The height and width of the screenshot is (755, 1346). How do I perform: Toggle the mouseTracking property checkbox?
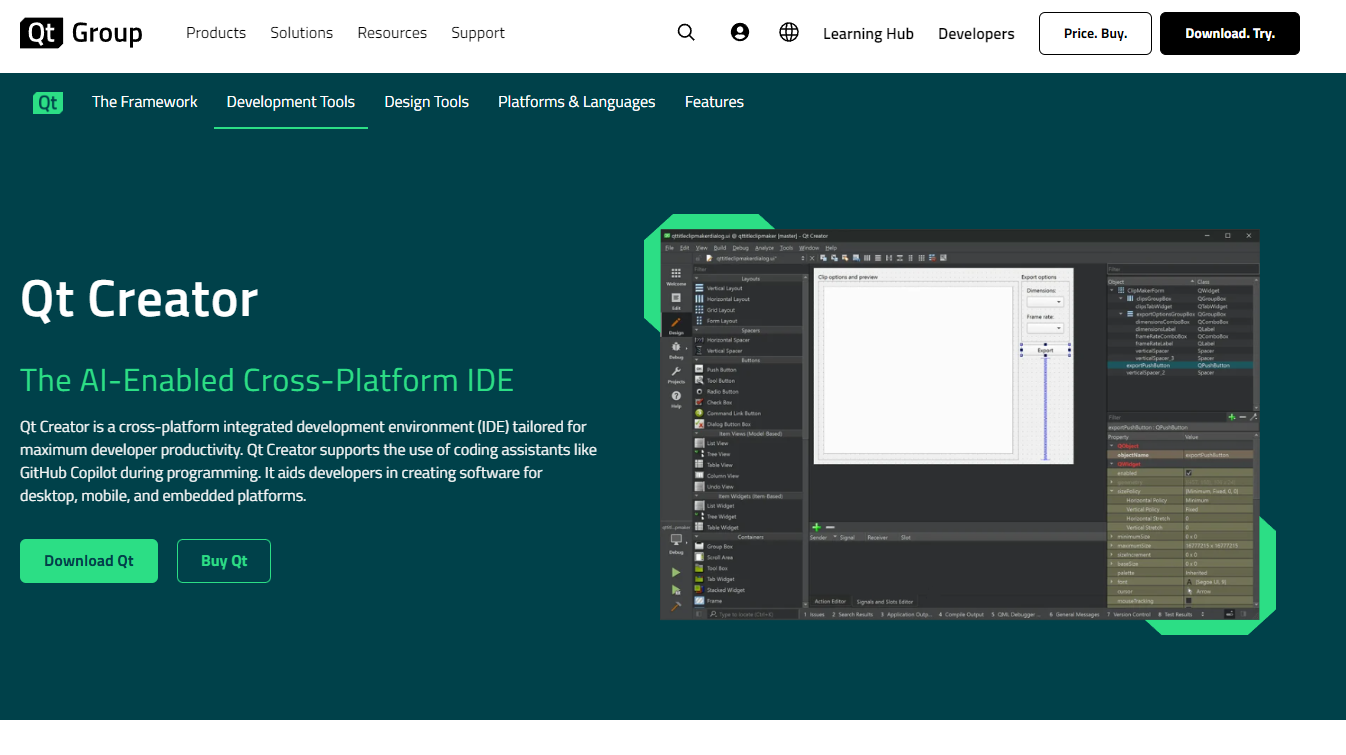point(1188,601)
